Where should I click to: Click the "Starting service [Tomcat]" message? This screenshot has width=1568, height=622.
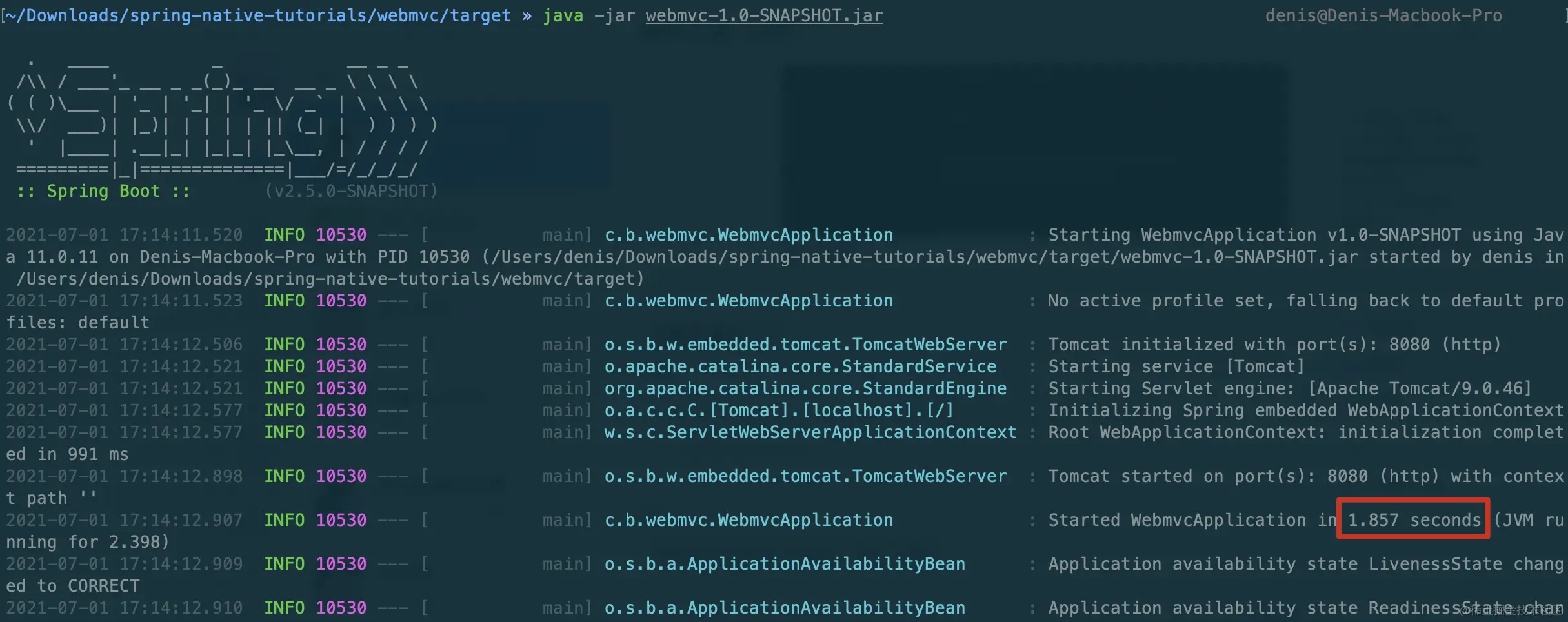pyautogui.click(x=1176, y=366)
